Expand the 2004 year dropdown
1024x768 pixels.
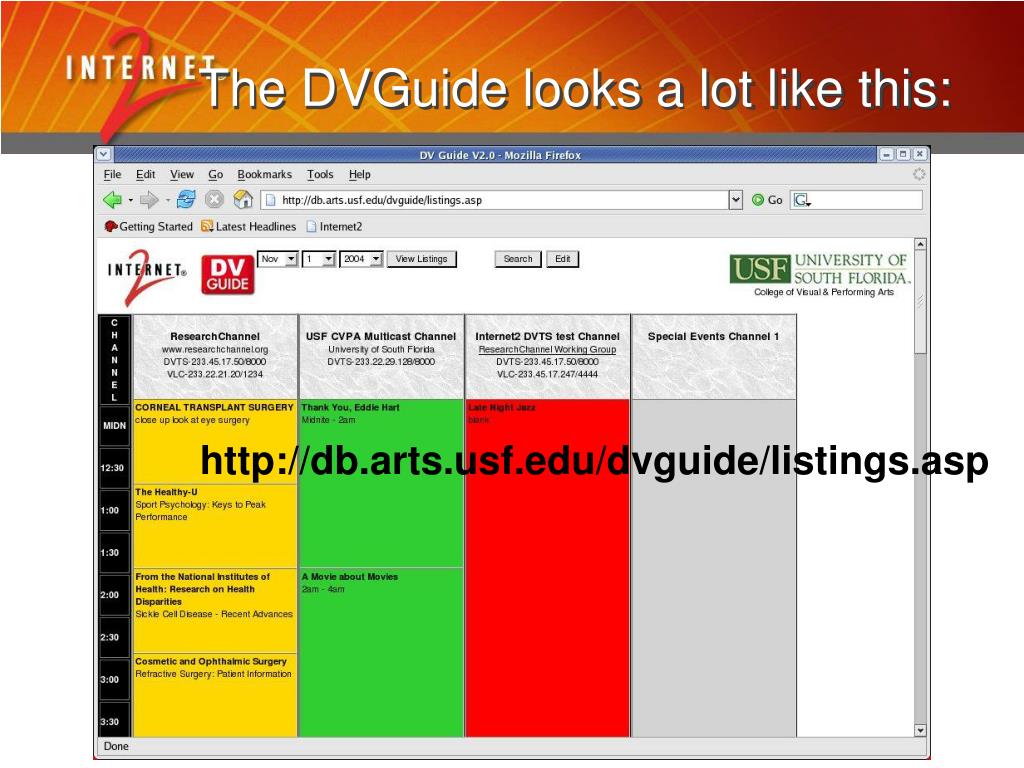376,259
